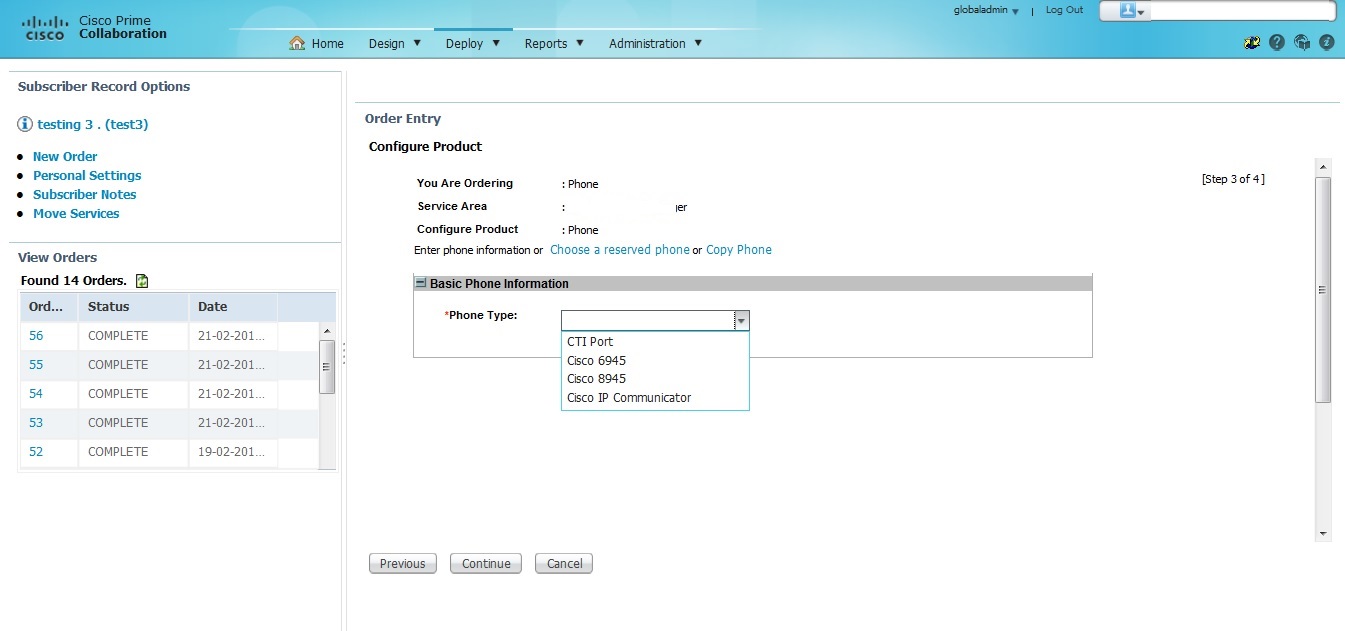Open the Design menu
The image size is (1345, 631).
[x=395, y=43]
